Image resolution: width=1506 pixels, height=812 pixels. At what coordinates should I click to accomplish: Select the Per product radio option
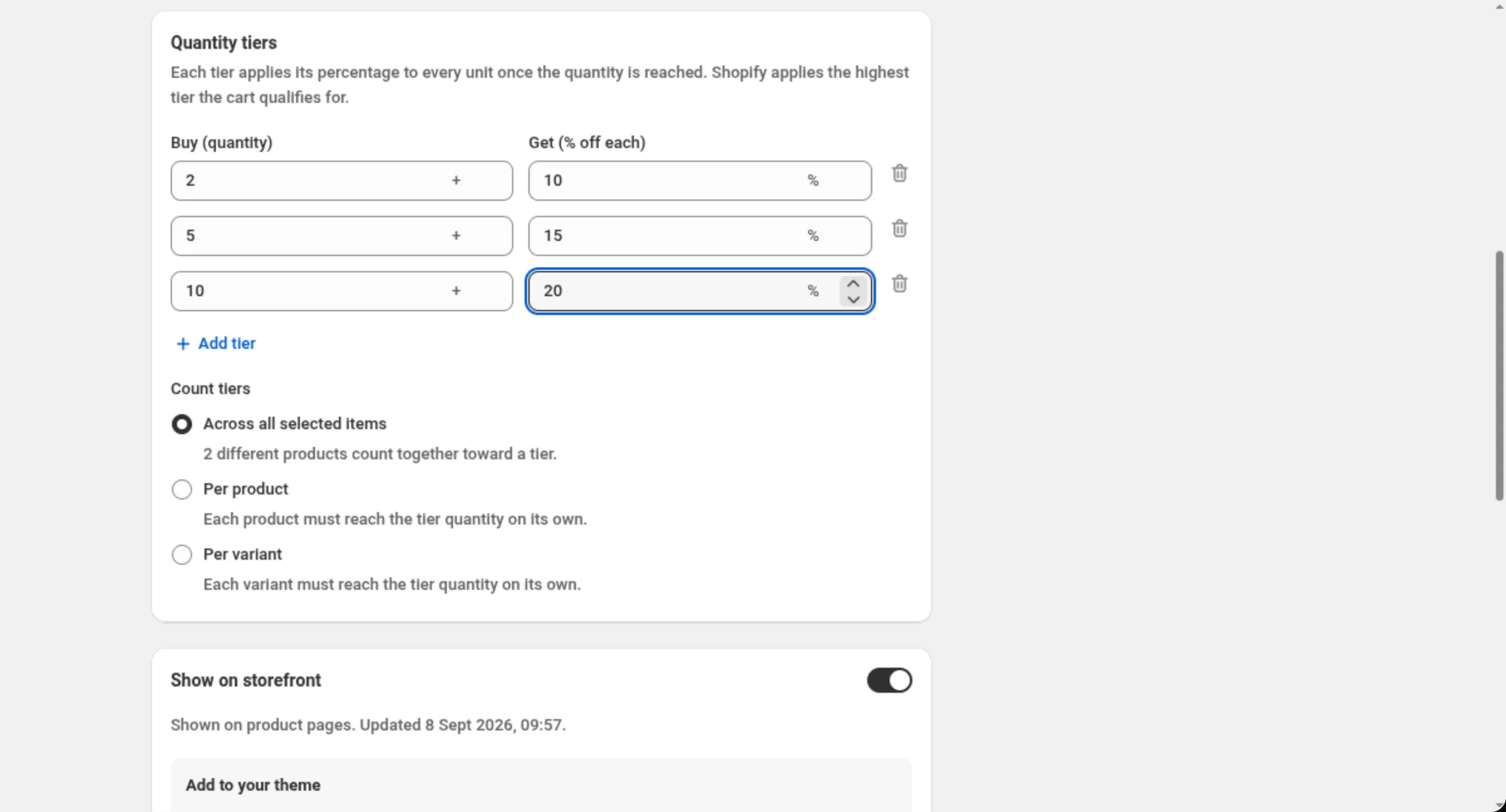tap(182, 489)
